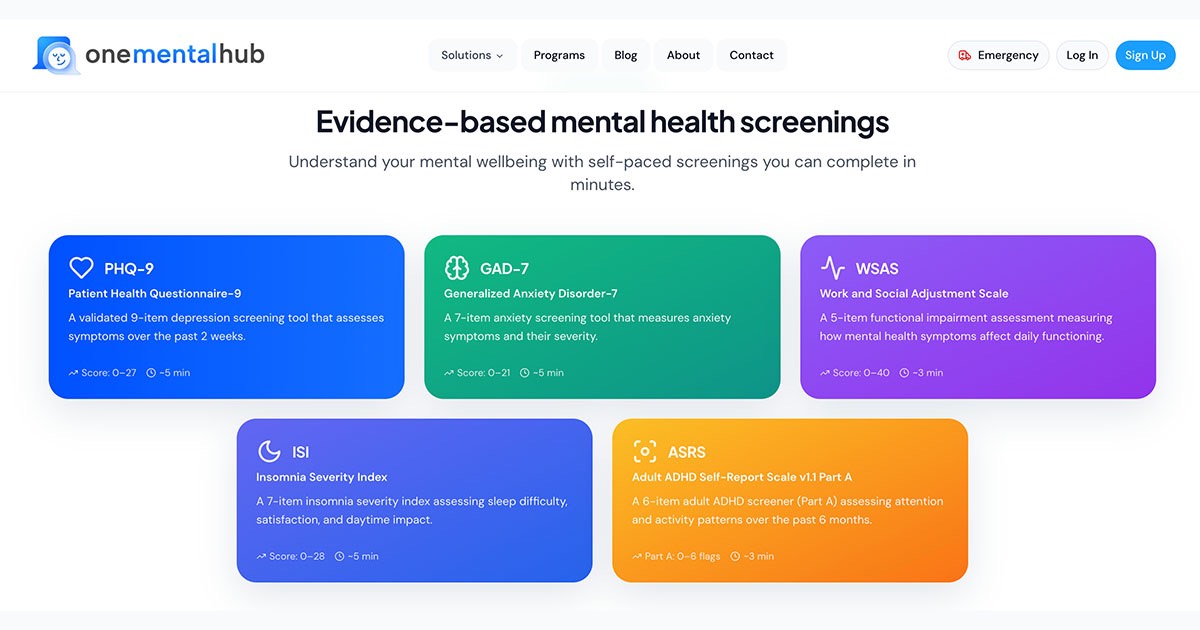This screenshot has height=630, width=1200.
Task: Open the GAD-7 card title
Action: [x=505, y=268]
